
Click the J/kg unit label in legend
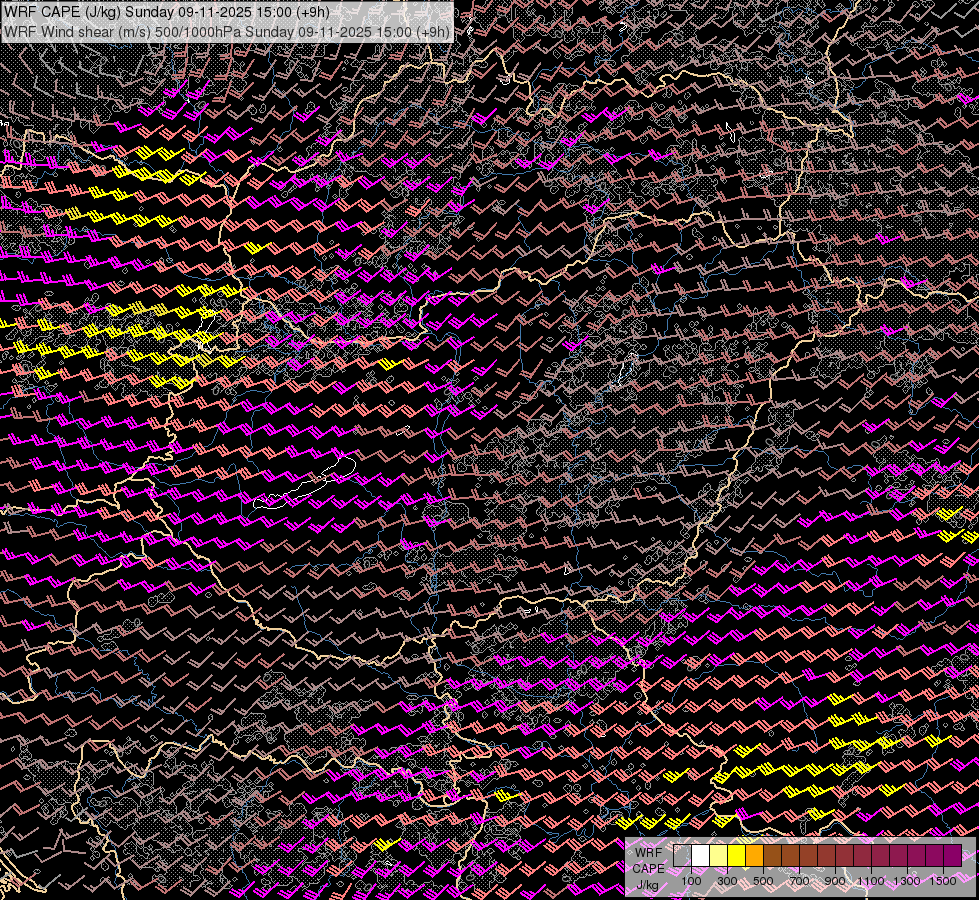click(x=647, y=885)
